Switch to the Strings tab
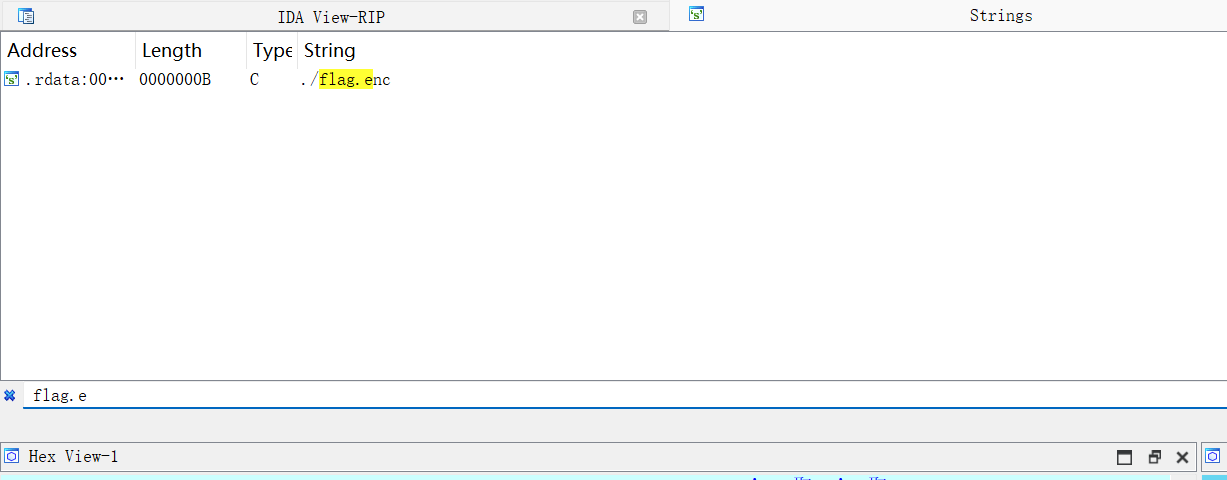The height and width of the screenshot is (480, 1227). [1000, 16]
